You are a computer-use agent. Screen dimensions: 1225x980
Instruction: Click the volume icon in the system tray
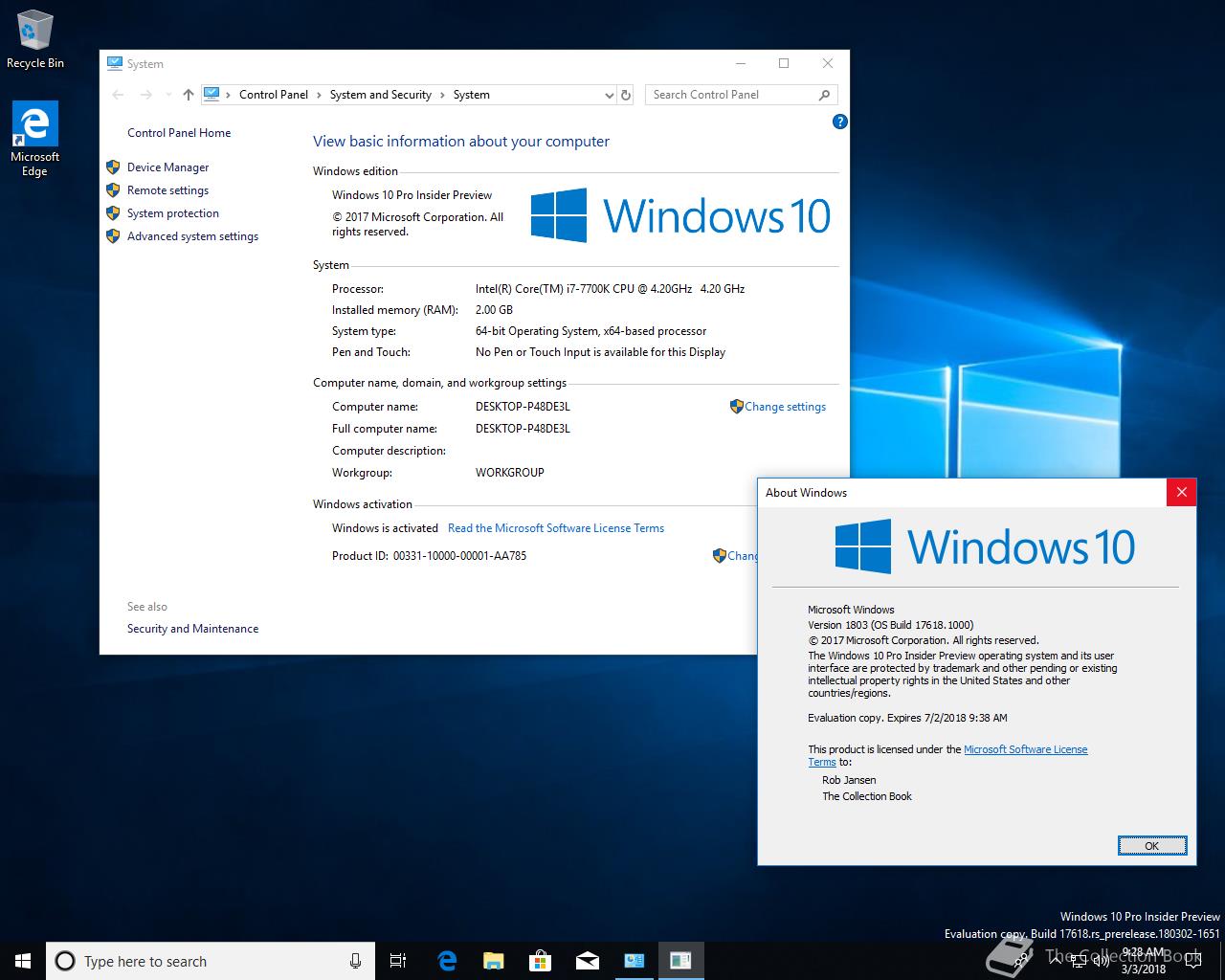[x=1102, y=961]
